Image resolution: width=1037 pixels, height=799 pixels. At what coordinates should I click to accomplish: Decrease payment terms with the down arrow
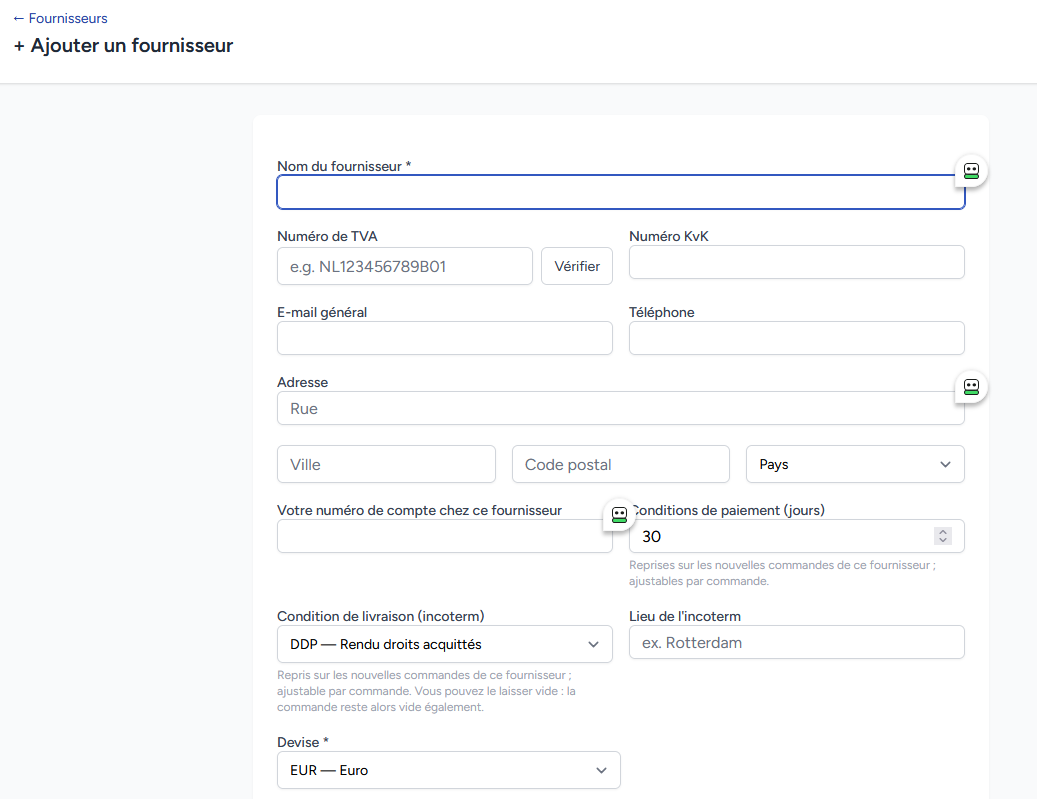[x=943, y=540]
